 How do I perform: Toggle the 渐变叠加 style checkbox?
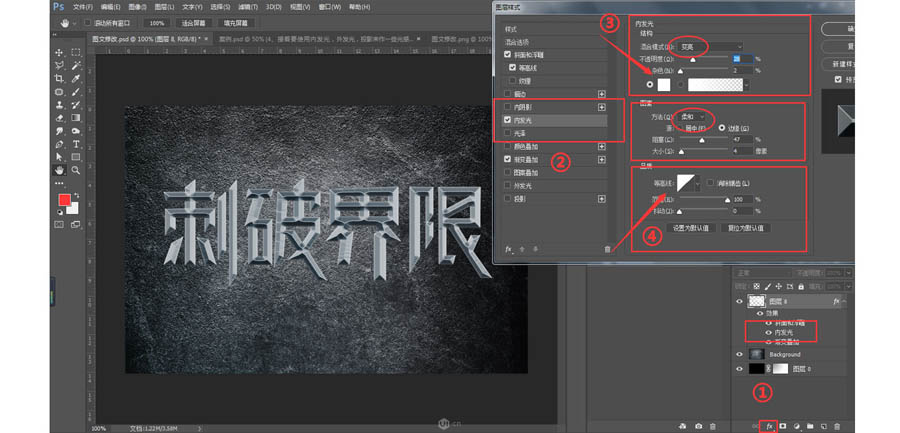507,159
